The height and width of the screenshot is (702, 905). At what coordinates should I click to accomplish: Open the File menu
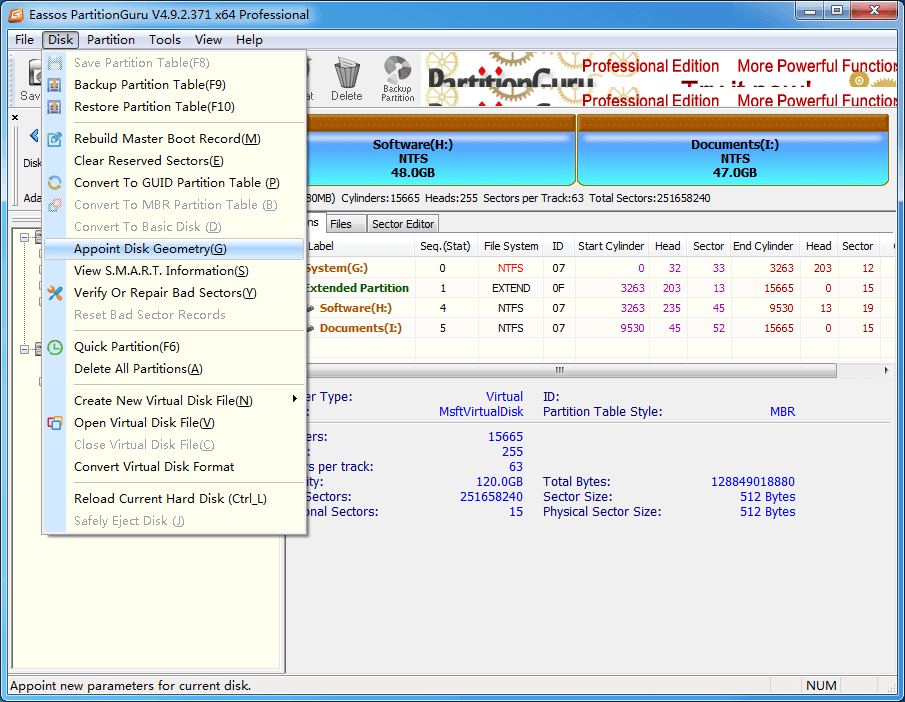(24, 40)
